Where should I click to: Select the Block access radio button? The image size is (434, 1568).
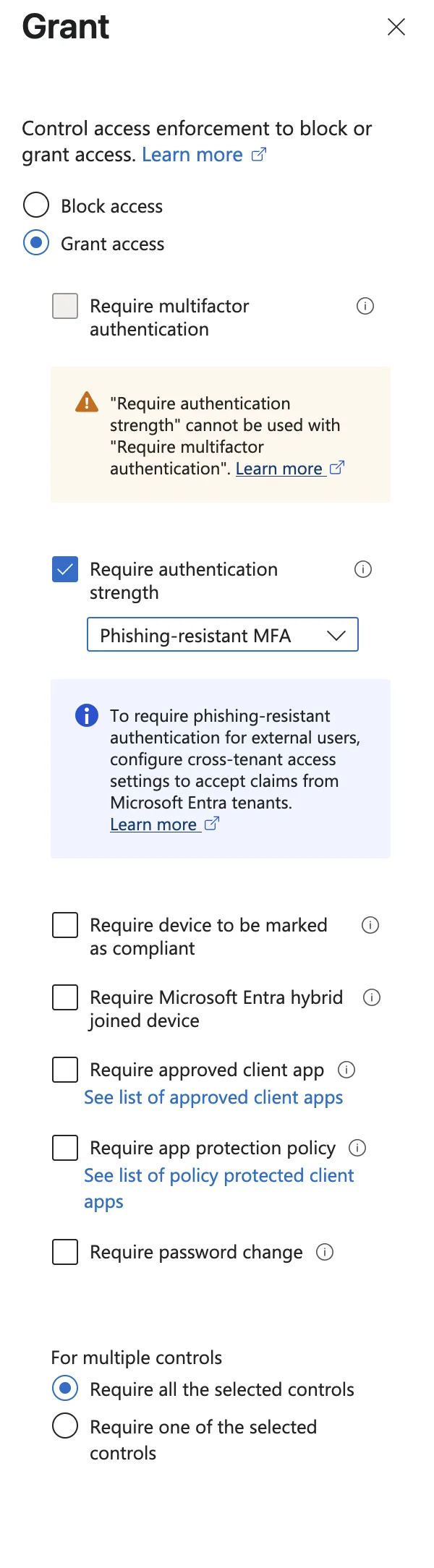(36, 205)
